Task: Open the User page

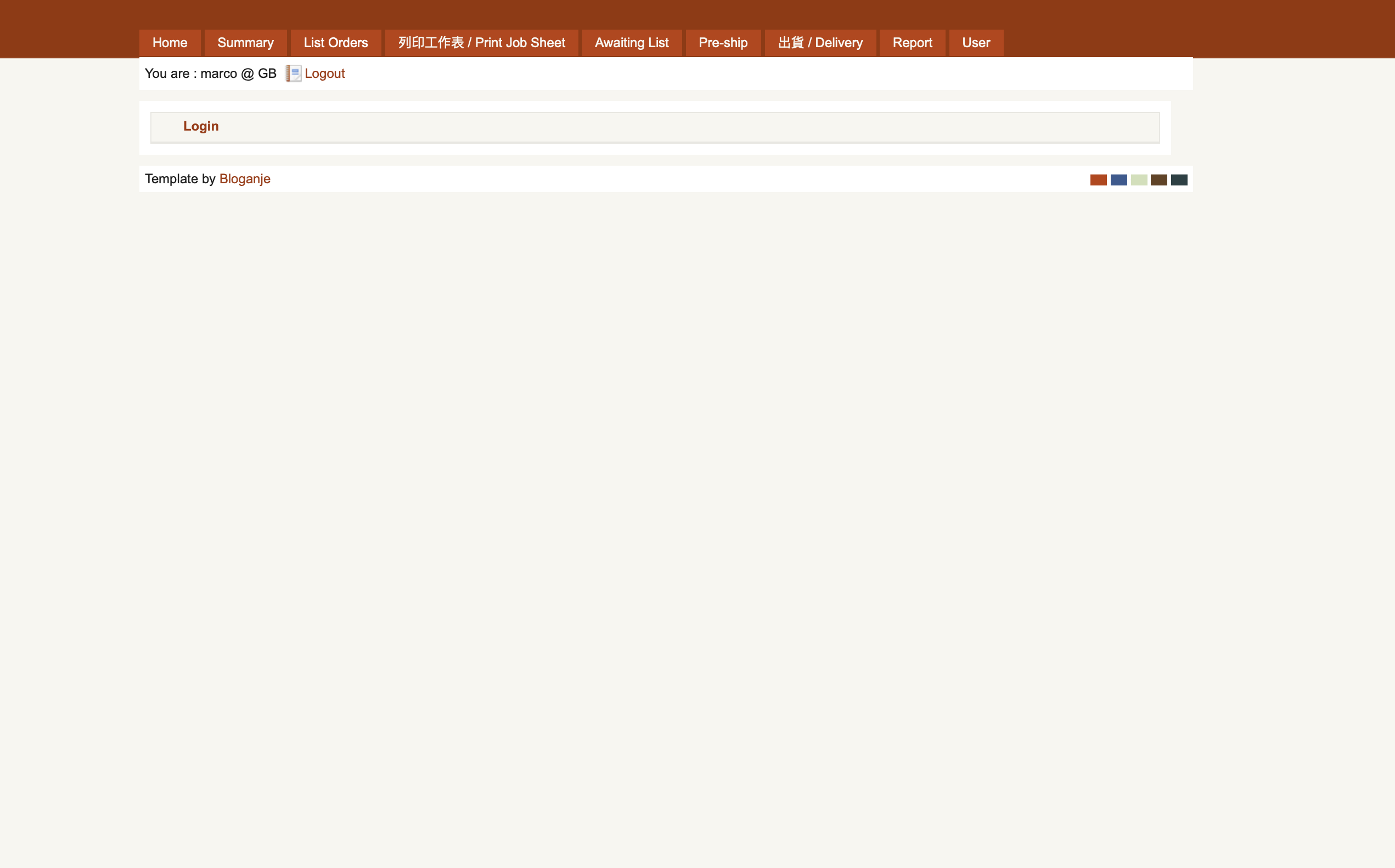Action: 975,42
